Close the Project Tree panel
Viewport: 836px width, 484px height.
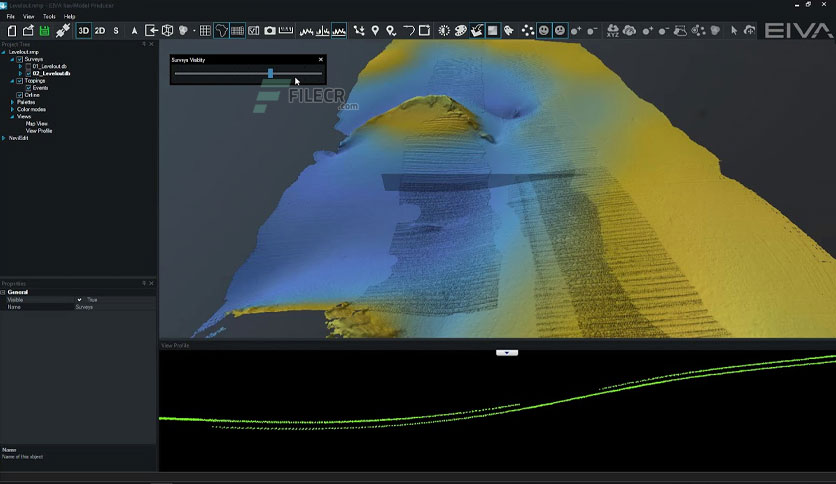[151, 44]
